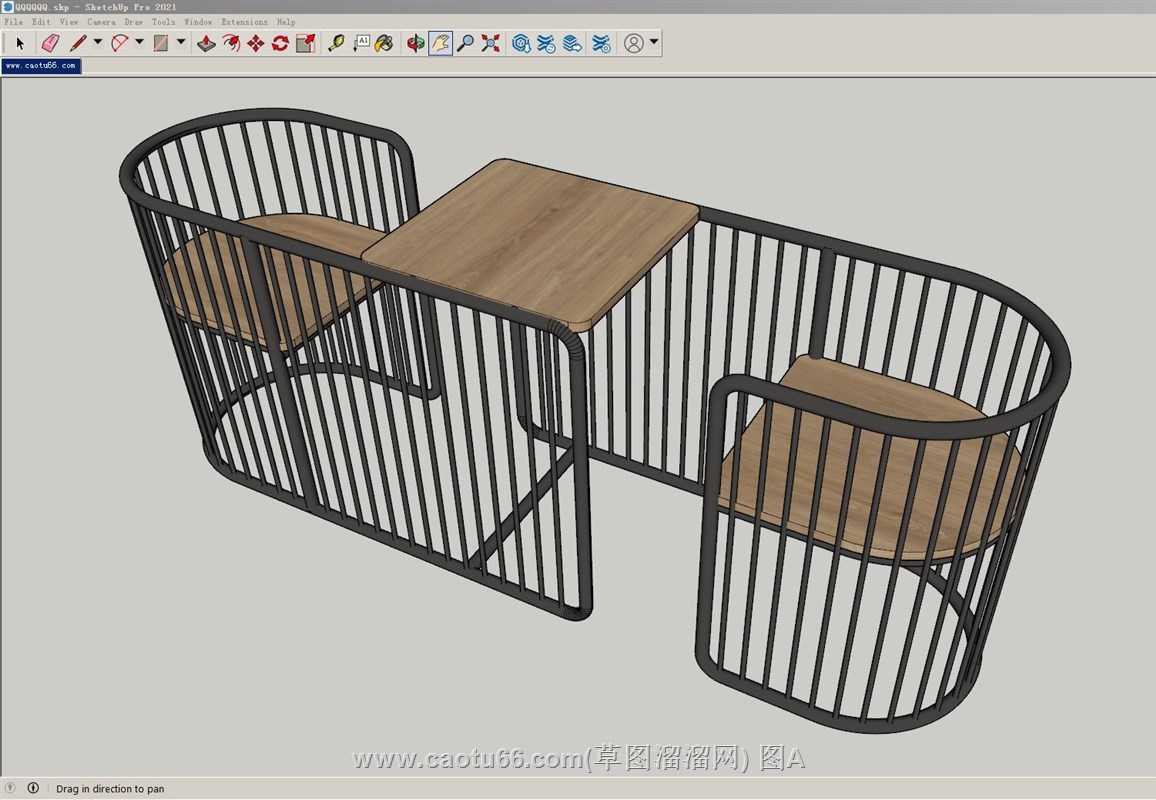
Task: Open the 3D Warehouse button
Action: pos(521,43)
